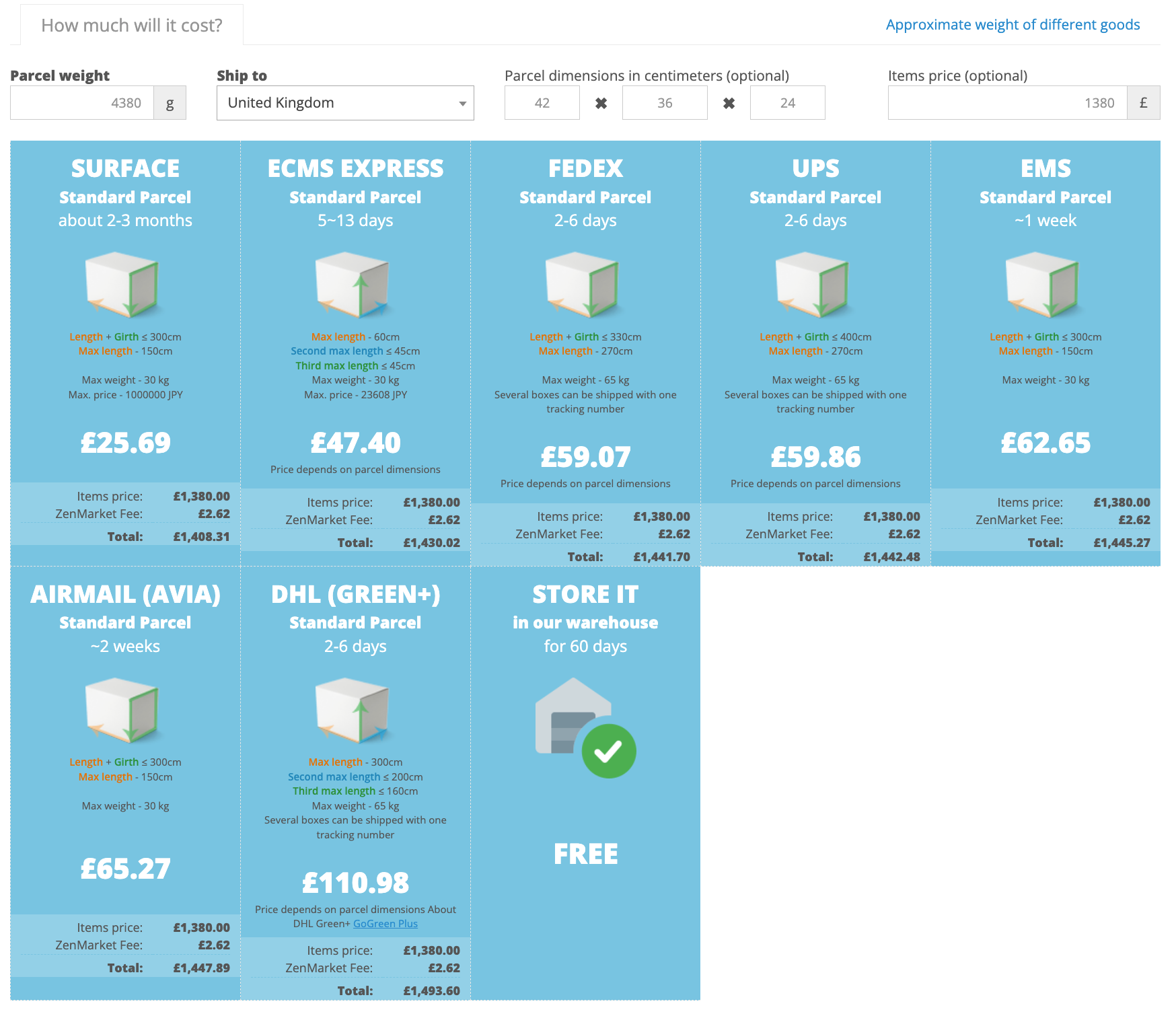
Task: Select 'Length + Girth ≤ 400cm' in UPS card
Action: pos(816,337)
